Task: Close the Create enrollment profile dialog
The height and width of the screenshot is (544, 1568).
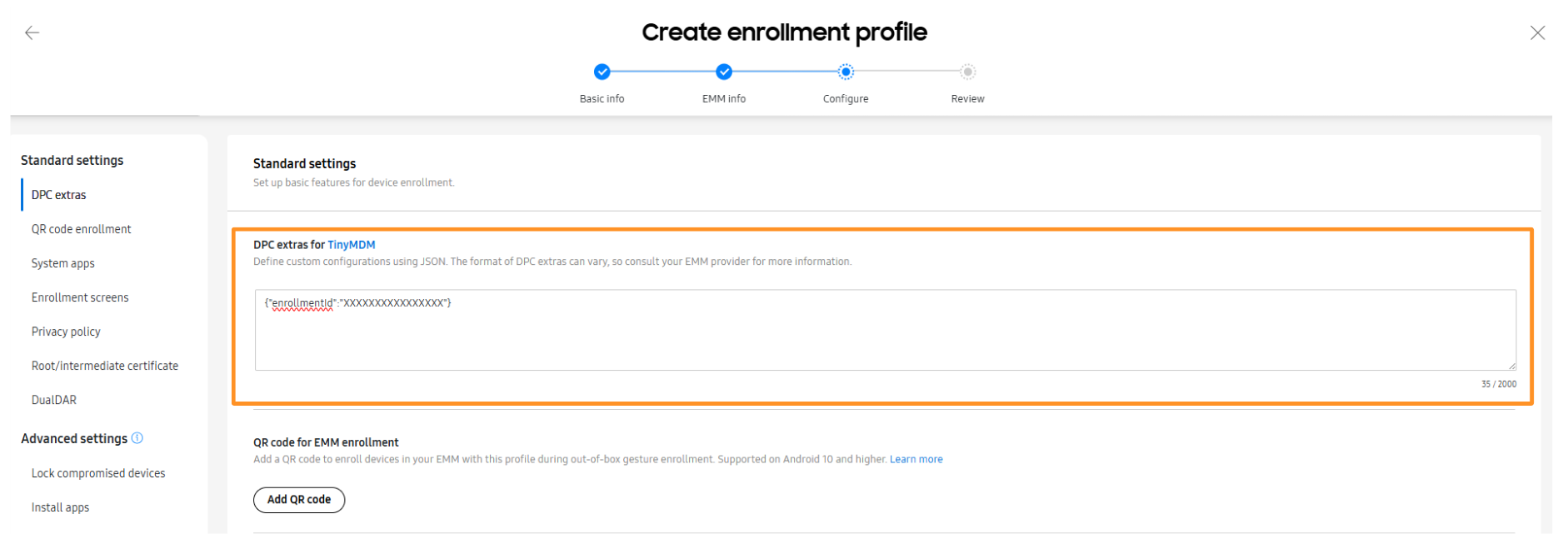Action: 1537,32
